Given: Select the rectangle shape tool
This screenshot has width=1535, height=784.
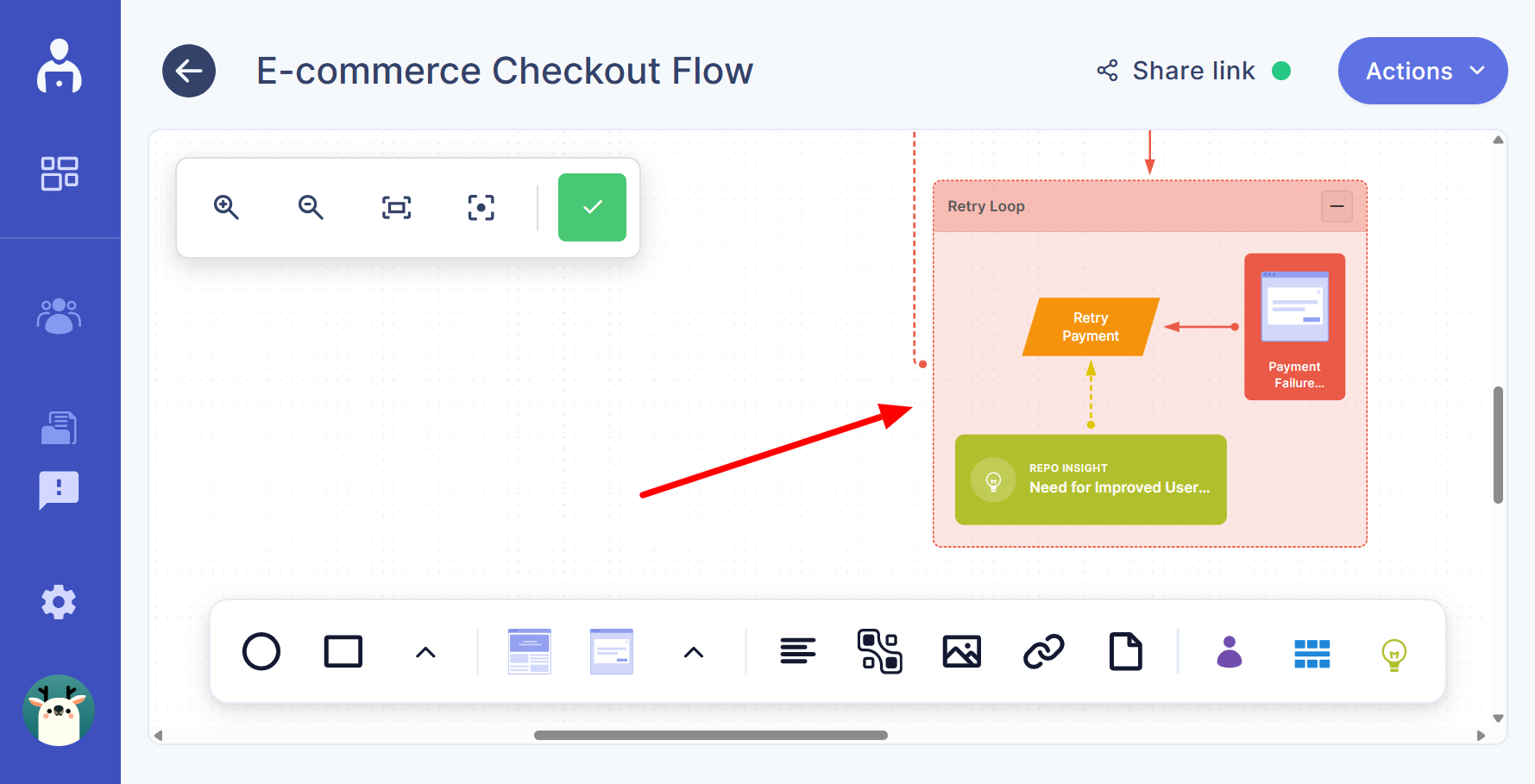Looking at the screenshot, I should click(x=343, y=652).
